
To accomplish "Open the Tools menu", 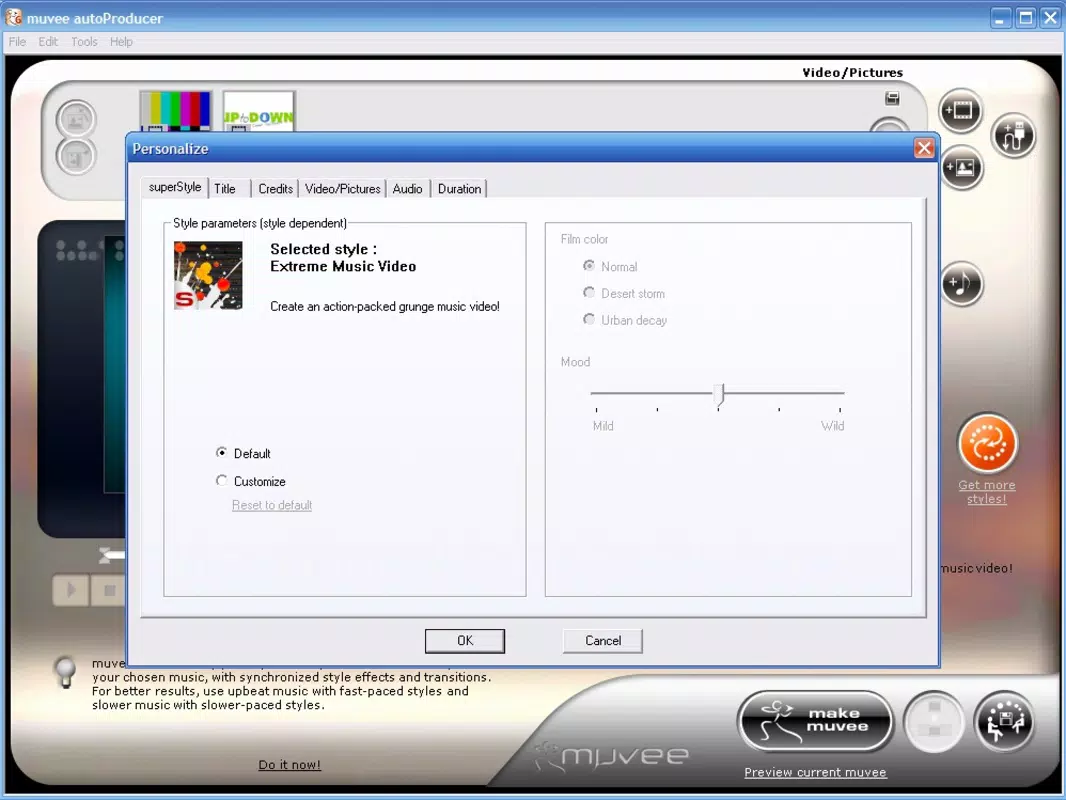I will click(84, 42).
